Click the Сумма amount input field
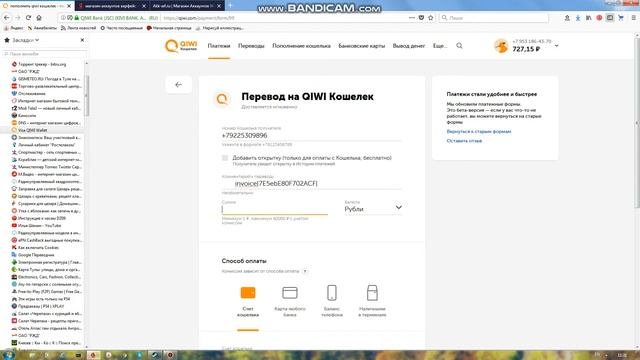640x360 pixels. [x=274, y=209]
